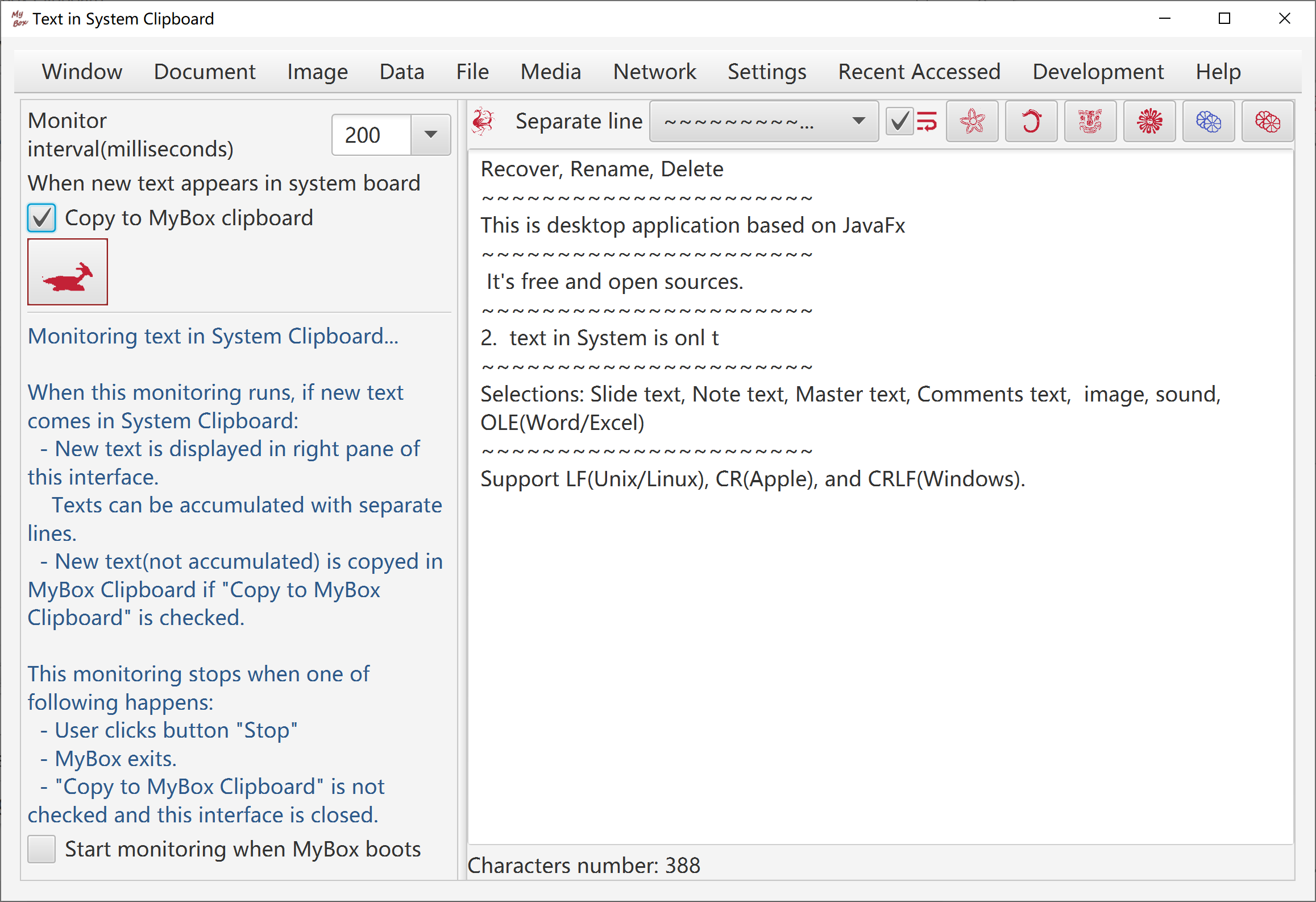Open the Network menu
The height and width of the screenshot is (902, 1316).
(654, 72)
